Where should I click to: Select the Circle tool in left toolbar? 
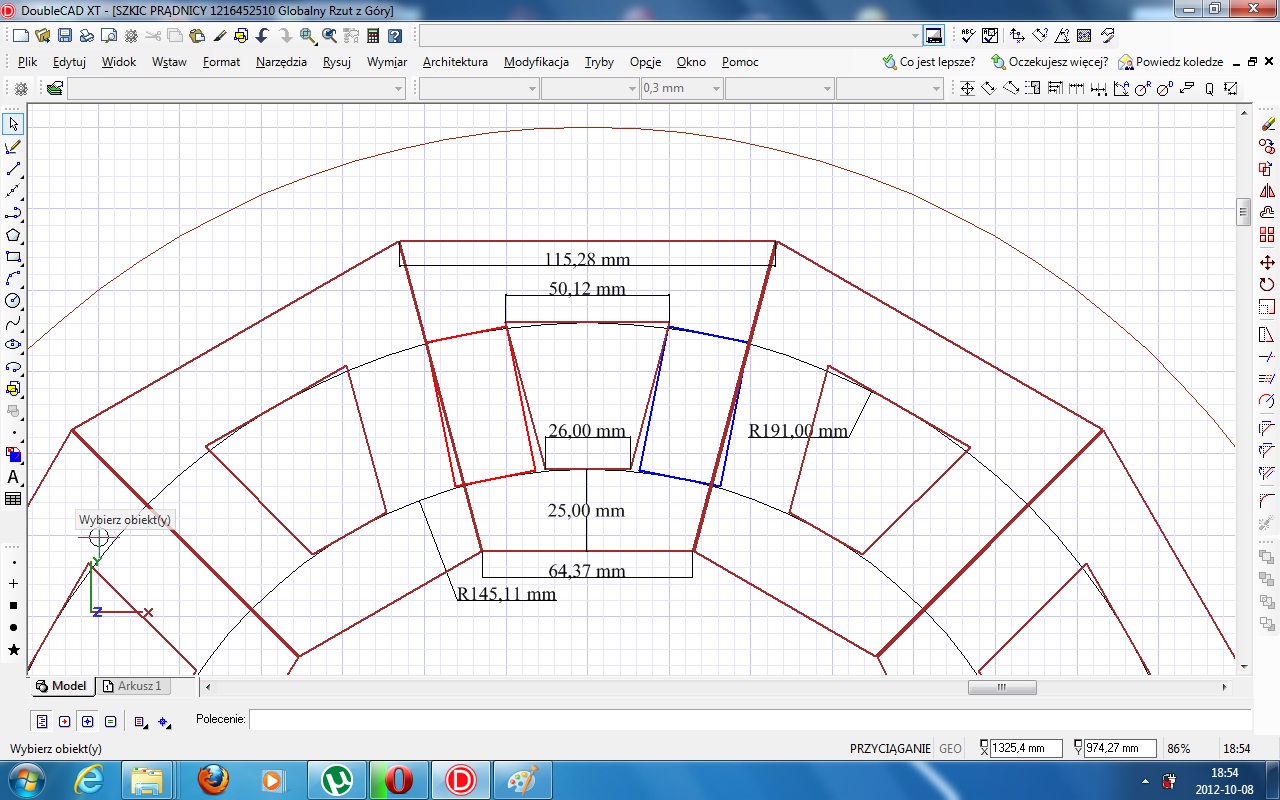pyautogui.click(x=13, y=300)
